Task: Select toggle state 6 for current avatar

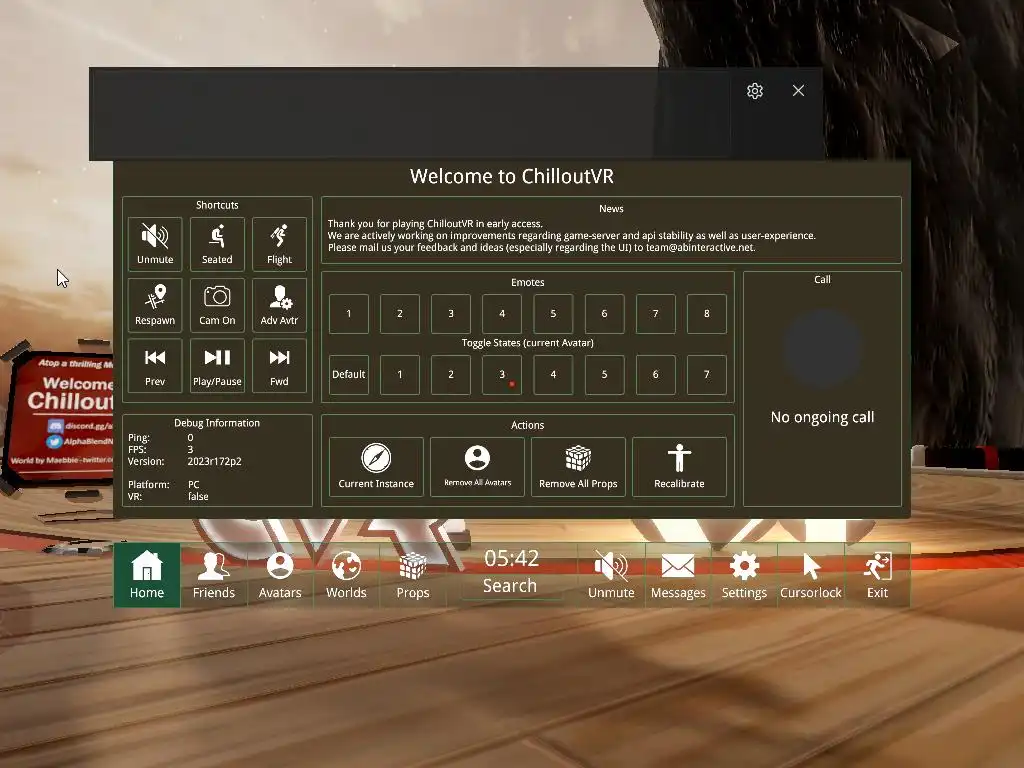Action: tap(655, 374)
